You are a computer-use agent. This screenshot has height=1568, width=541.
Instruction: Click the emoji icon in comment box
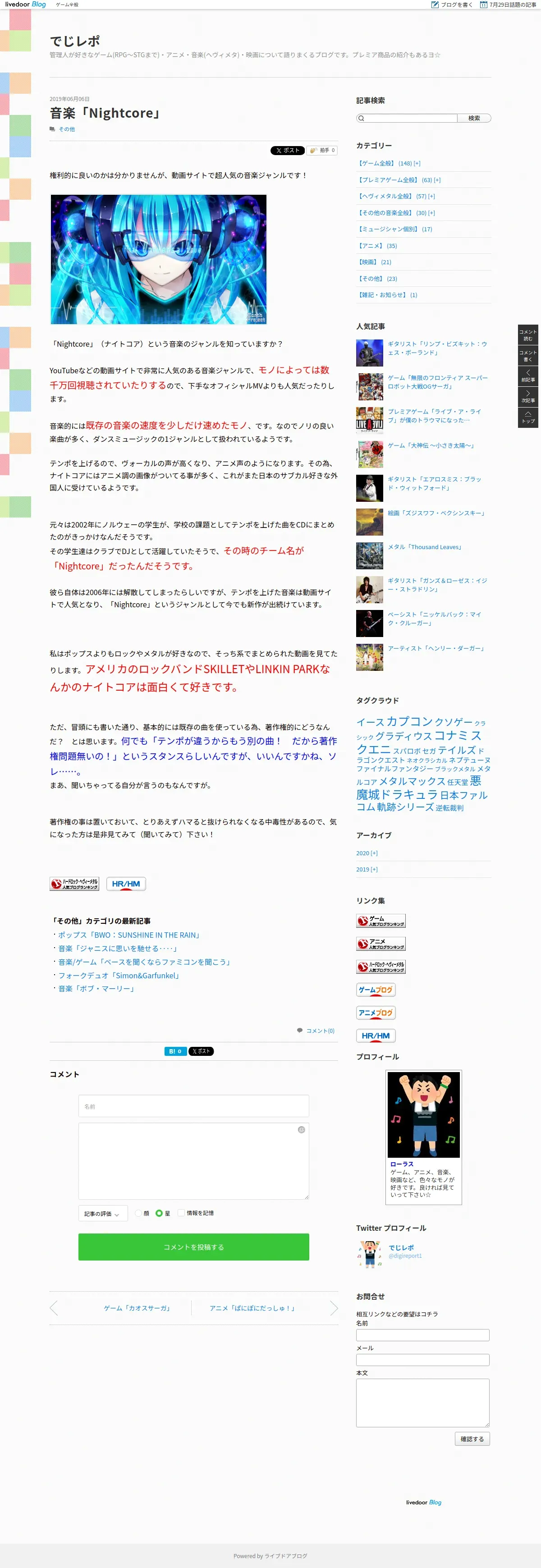click(x=301, y=1130)
